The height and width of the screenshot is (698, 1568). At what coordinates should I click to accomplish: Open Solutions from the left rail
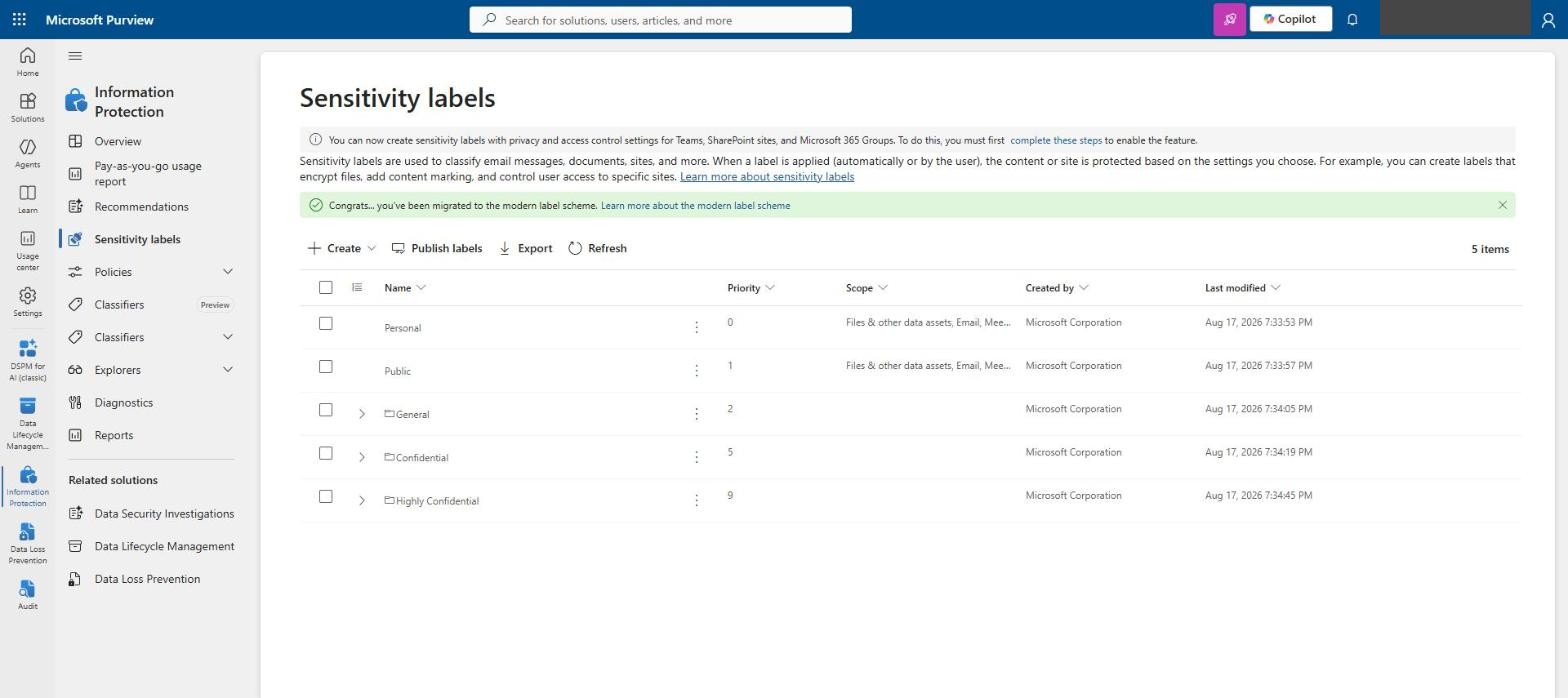click(x=27, y=107)
